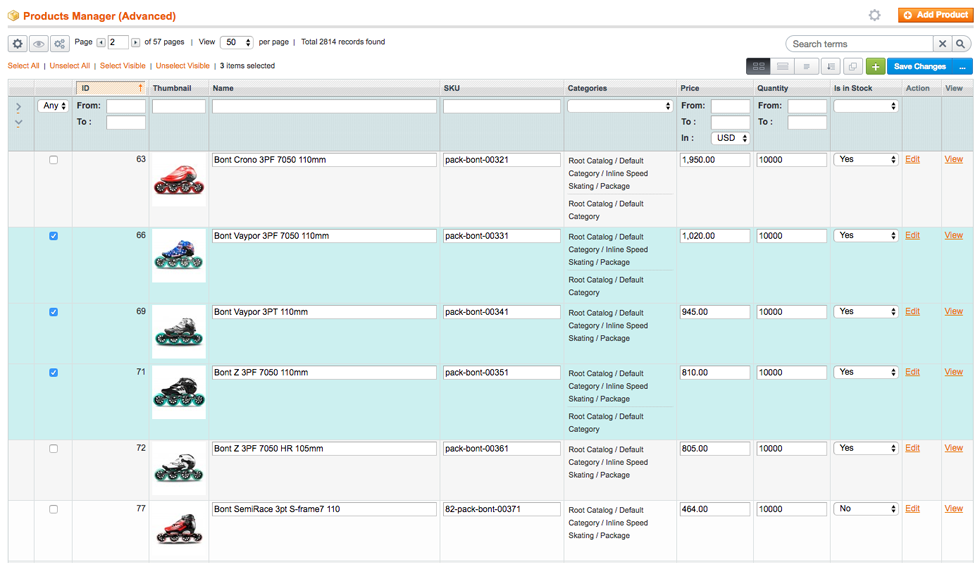Open the ellipsis menu next to Save Changes
The image size is (980, 567).
tap(962, 66)
